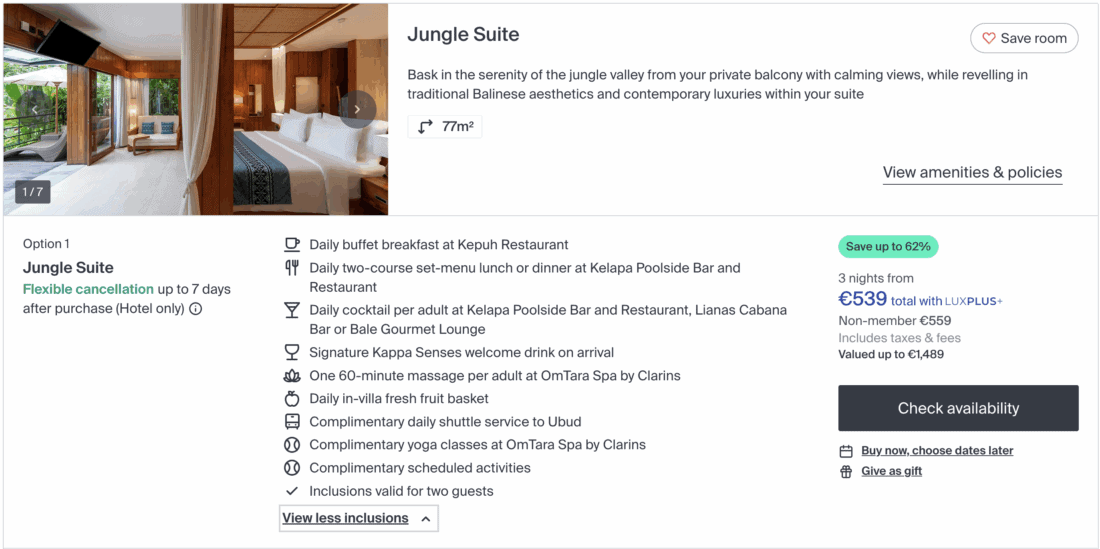Click the Give as gift link
The width and height of the screenshot is (1100, 549).
[891, 472]
